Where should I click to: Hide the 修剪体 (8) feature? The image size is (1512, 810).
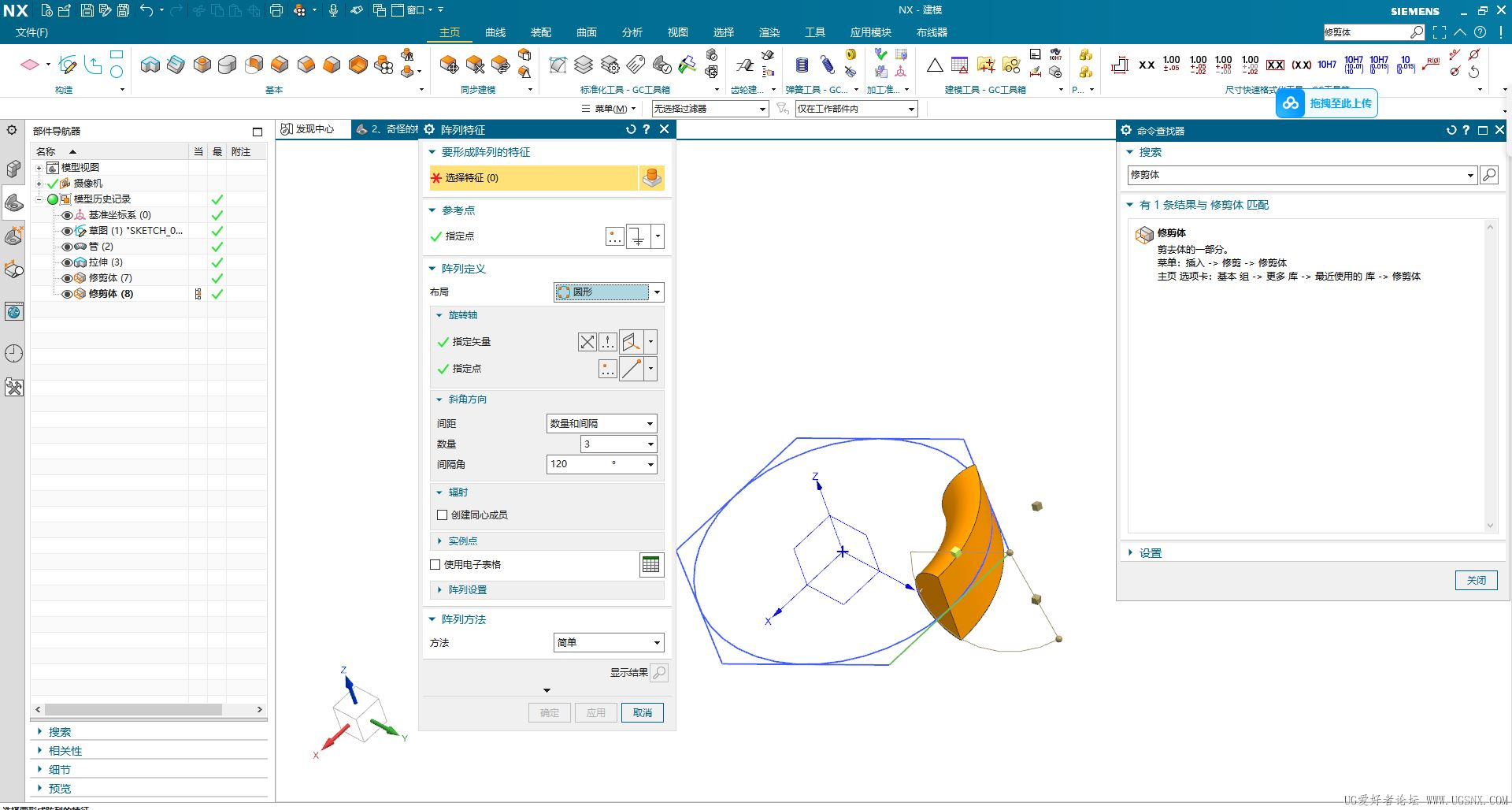click(x=67, y=294)
